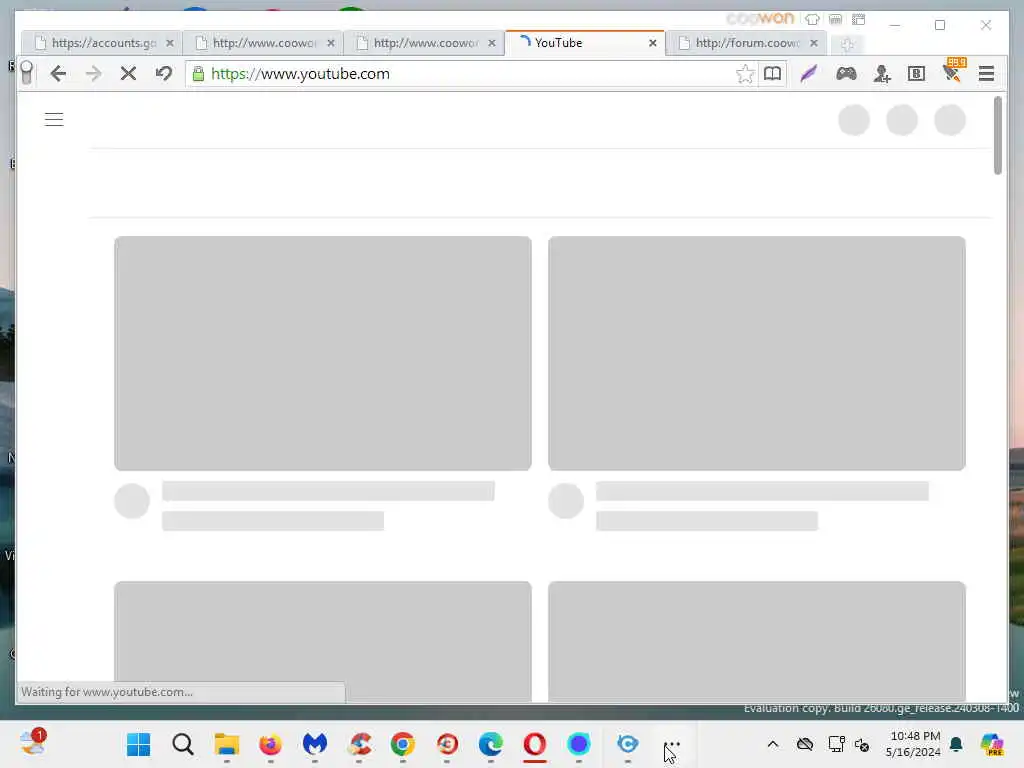Screen dimensions: 1024x768
Task: Open the Windows Start menu
Action: tap(138, 744)
